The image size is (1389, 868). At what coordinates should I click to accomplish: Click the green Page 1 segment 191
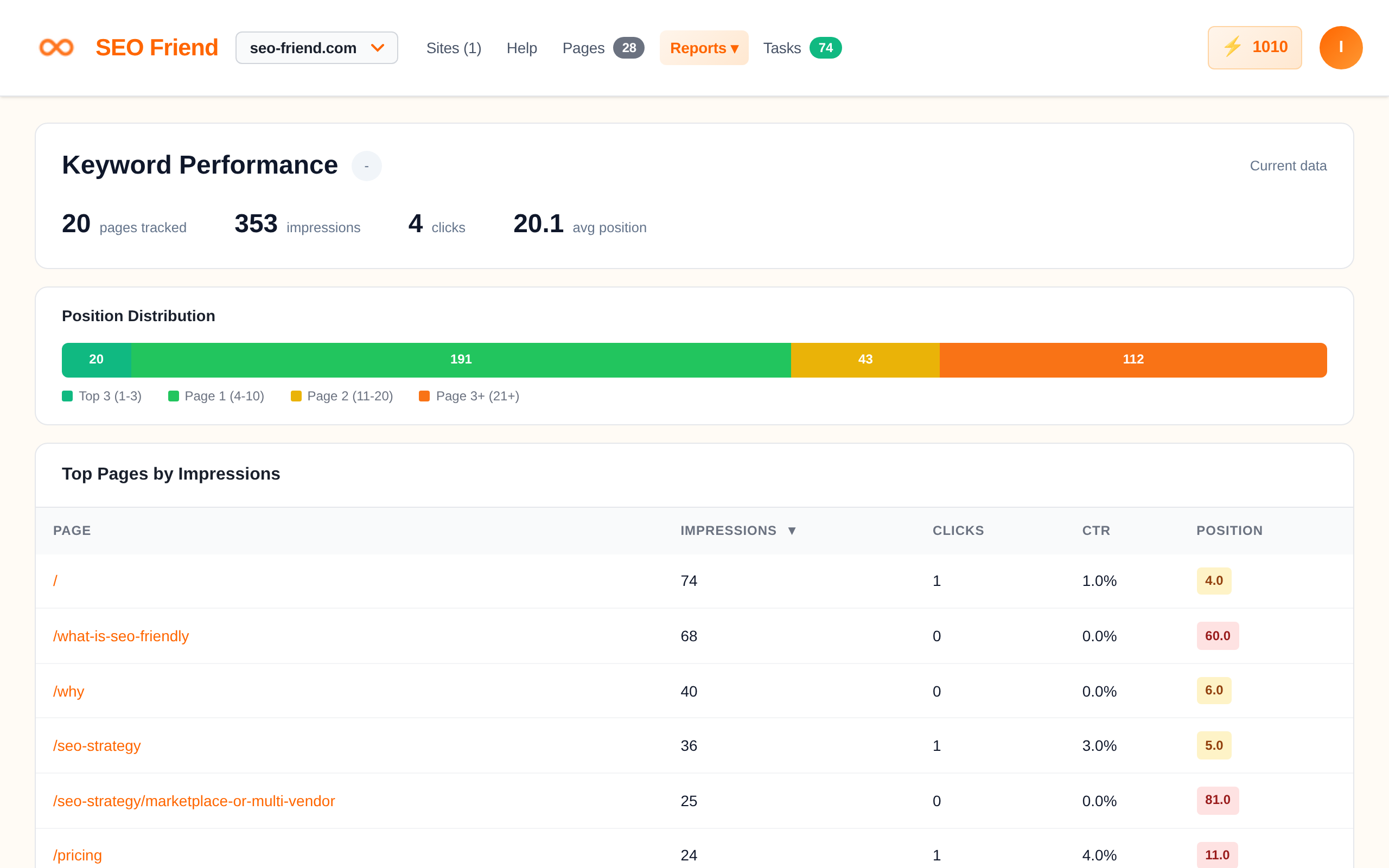tap(460, 360)
